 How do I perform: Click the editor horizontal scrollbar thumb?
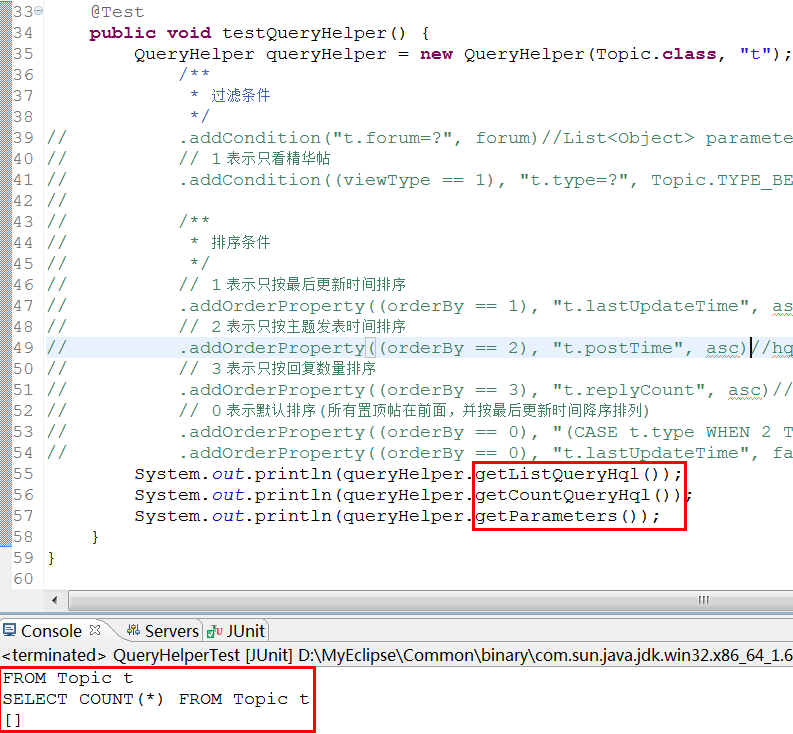pos(431,600)
